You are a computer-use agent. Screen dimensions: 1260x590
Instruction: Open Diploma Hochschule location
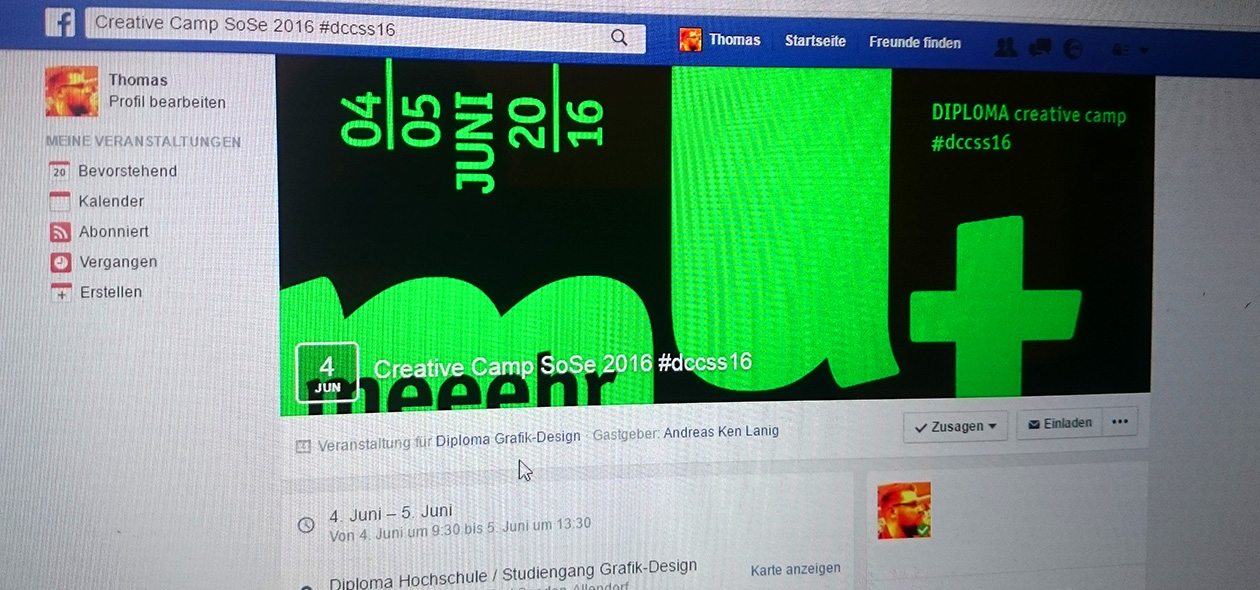(513, 572)
